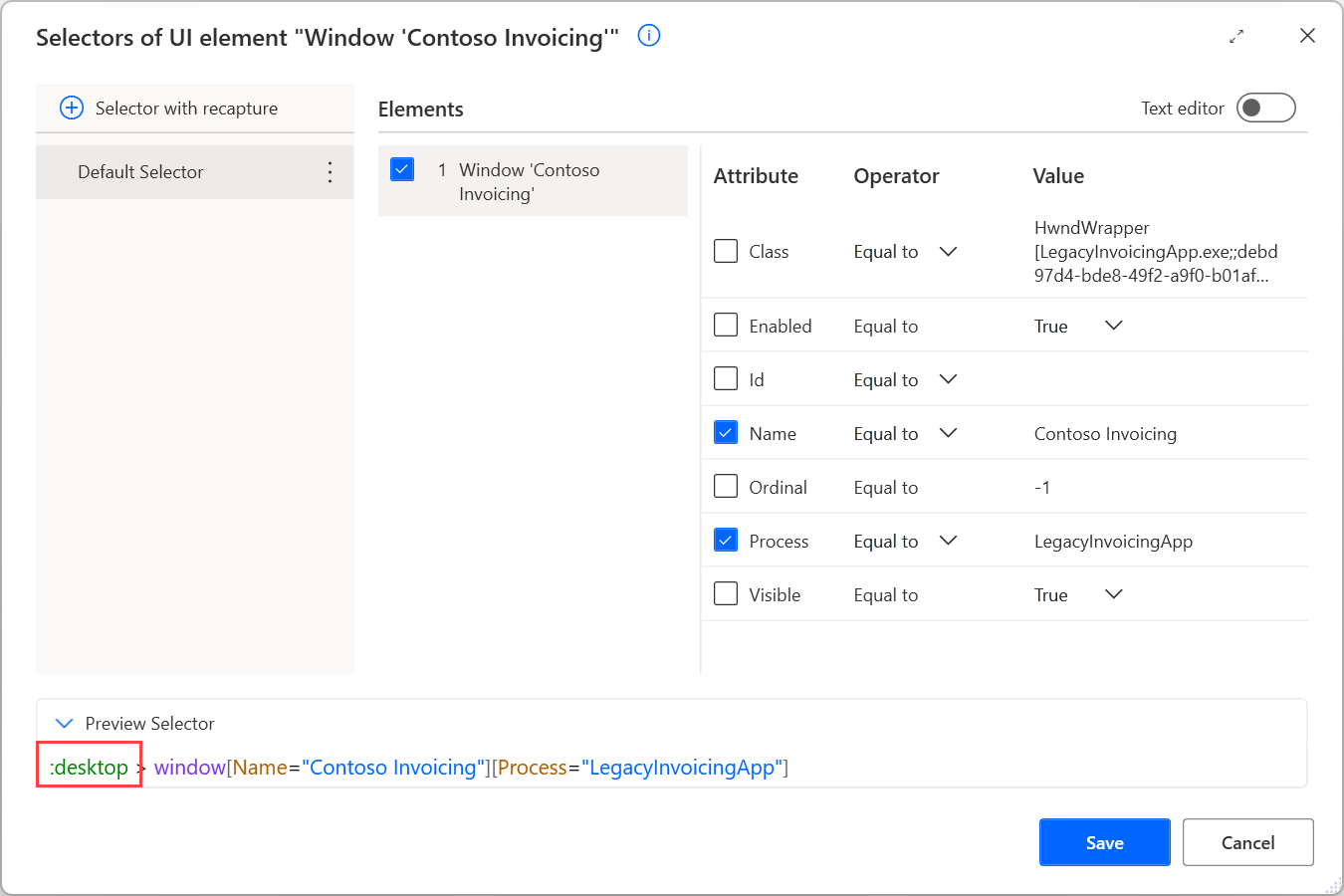The width and height of the screenshot is (1344, 896).
Task: Uncheck the Name attribute checkbox
Action: point(726,432)
